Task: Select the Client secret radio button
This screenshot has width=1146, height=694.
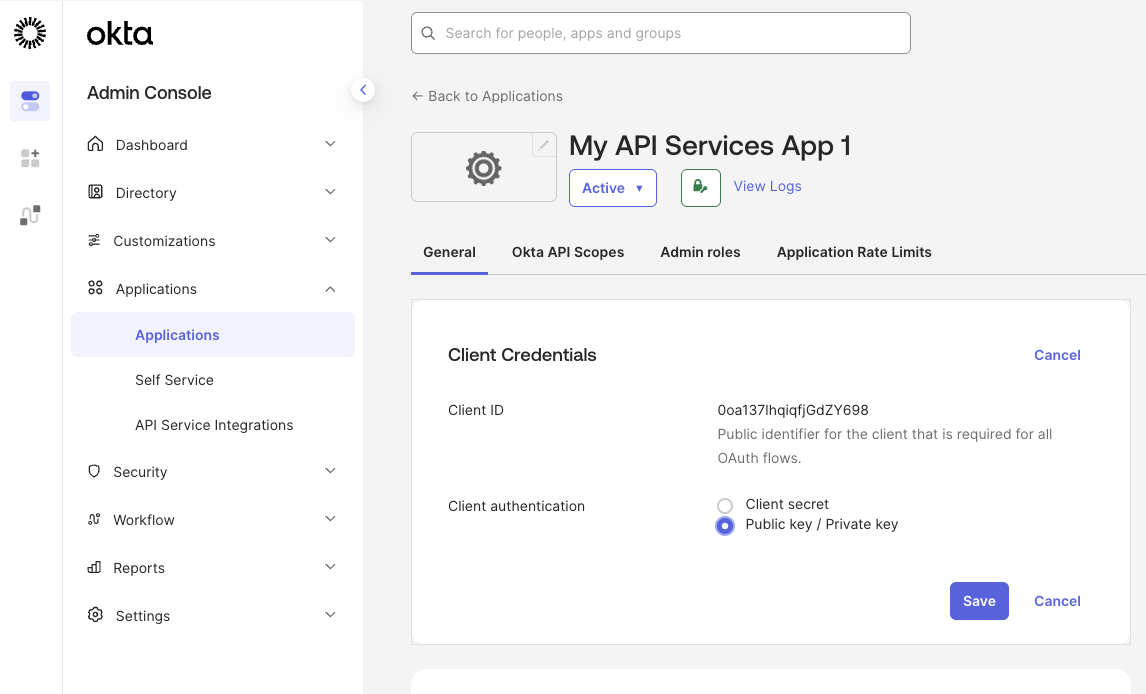Action: coord(725,506)
